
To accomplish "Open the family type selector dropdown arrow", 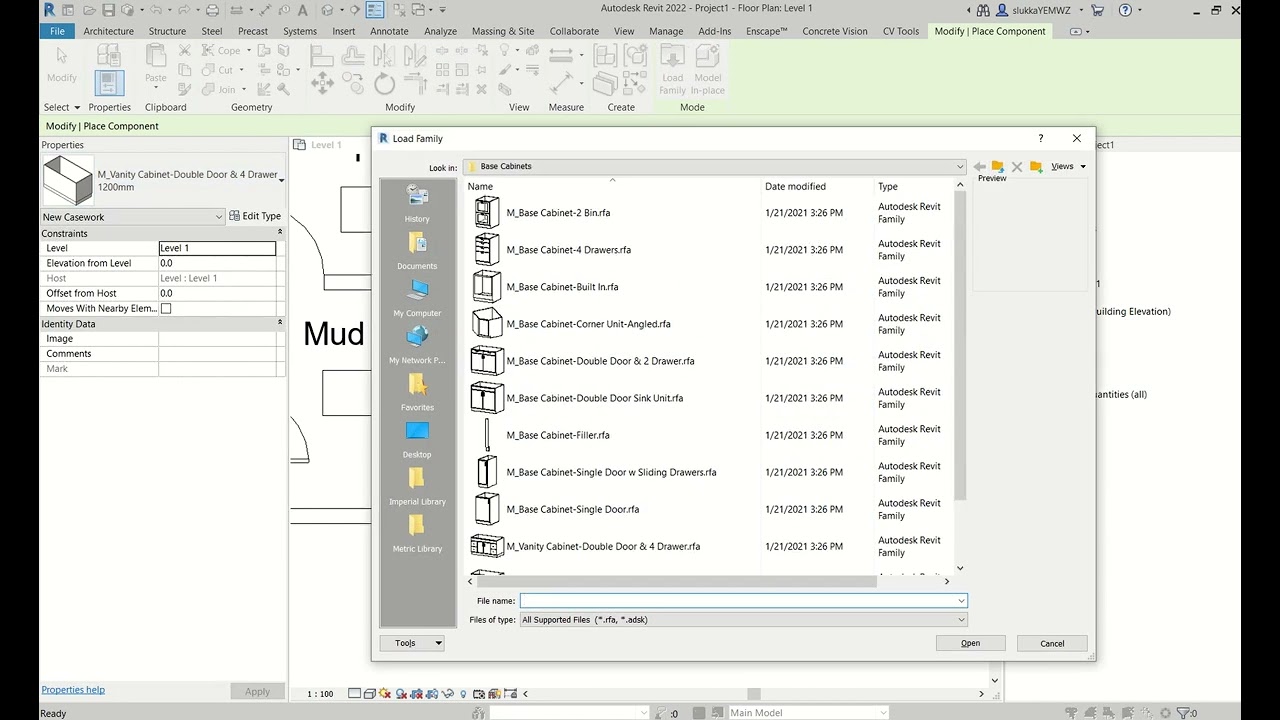I will (281, 181).
